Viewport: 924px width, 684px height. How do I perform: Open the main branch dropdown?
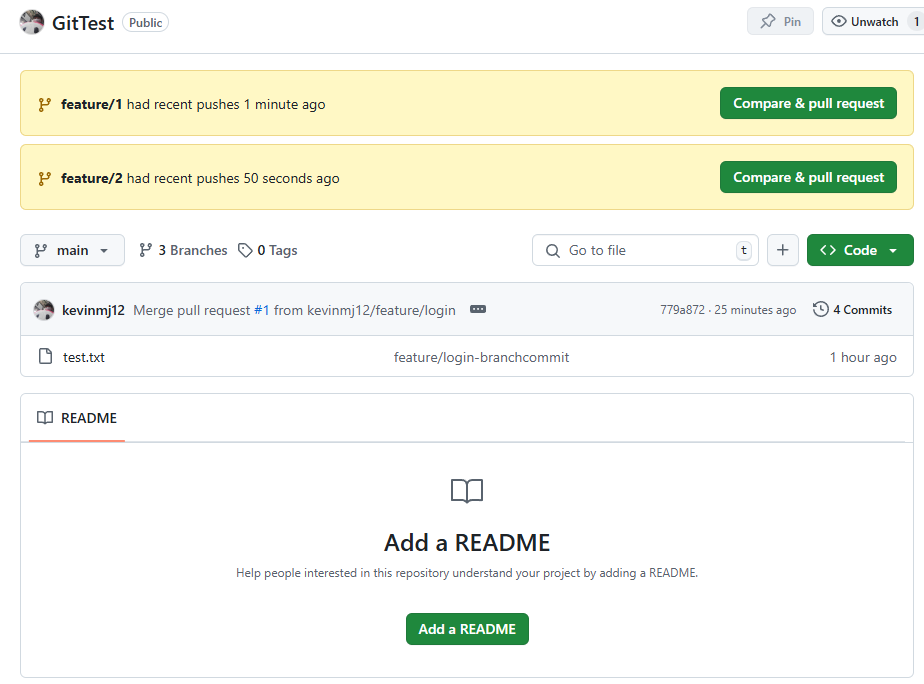[72, 250]
